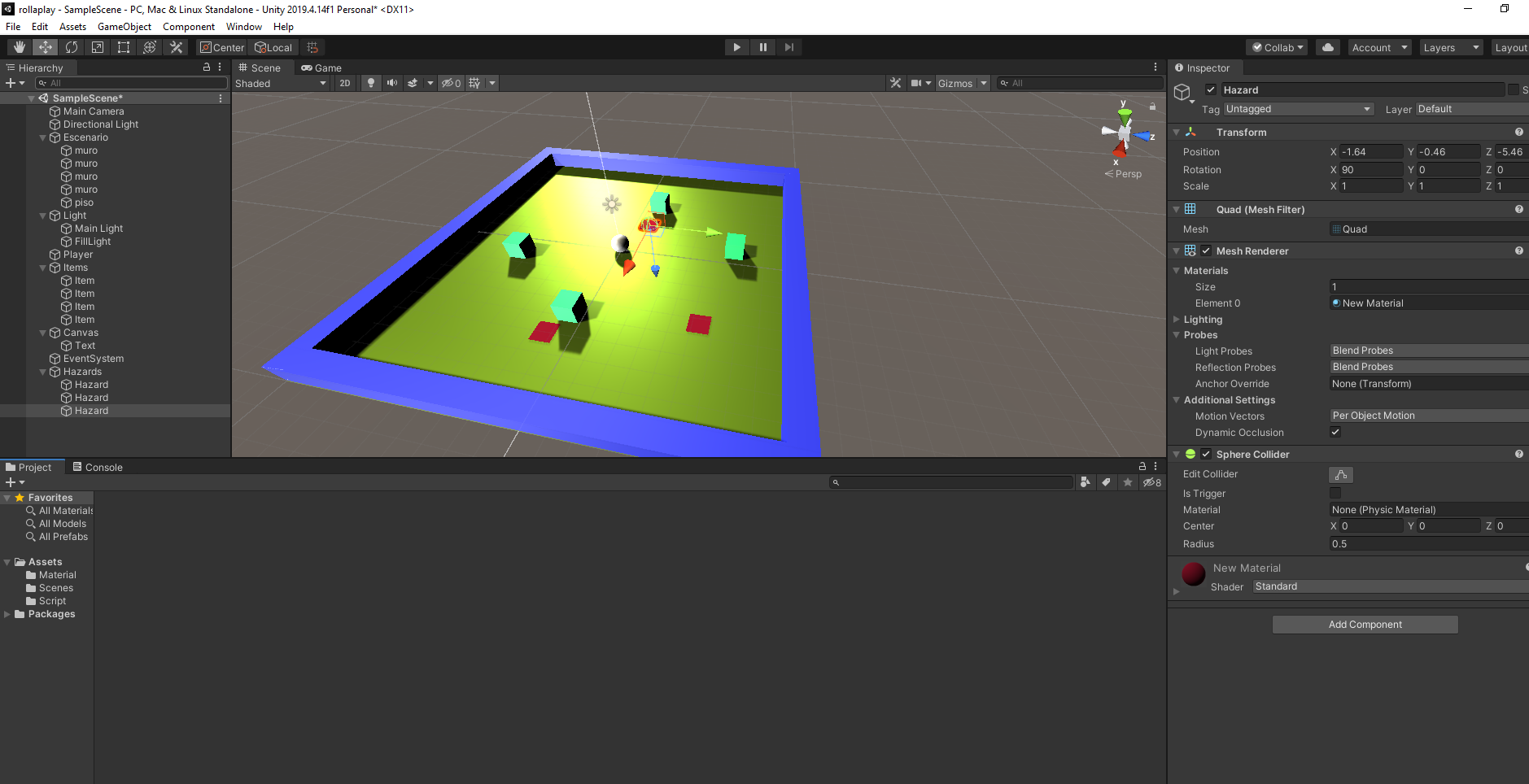This screenshot has width=1529, height=784.
Task: Switch to the Game tab
Action: pos(321,68)
